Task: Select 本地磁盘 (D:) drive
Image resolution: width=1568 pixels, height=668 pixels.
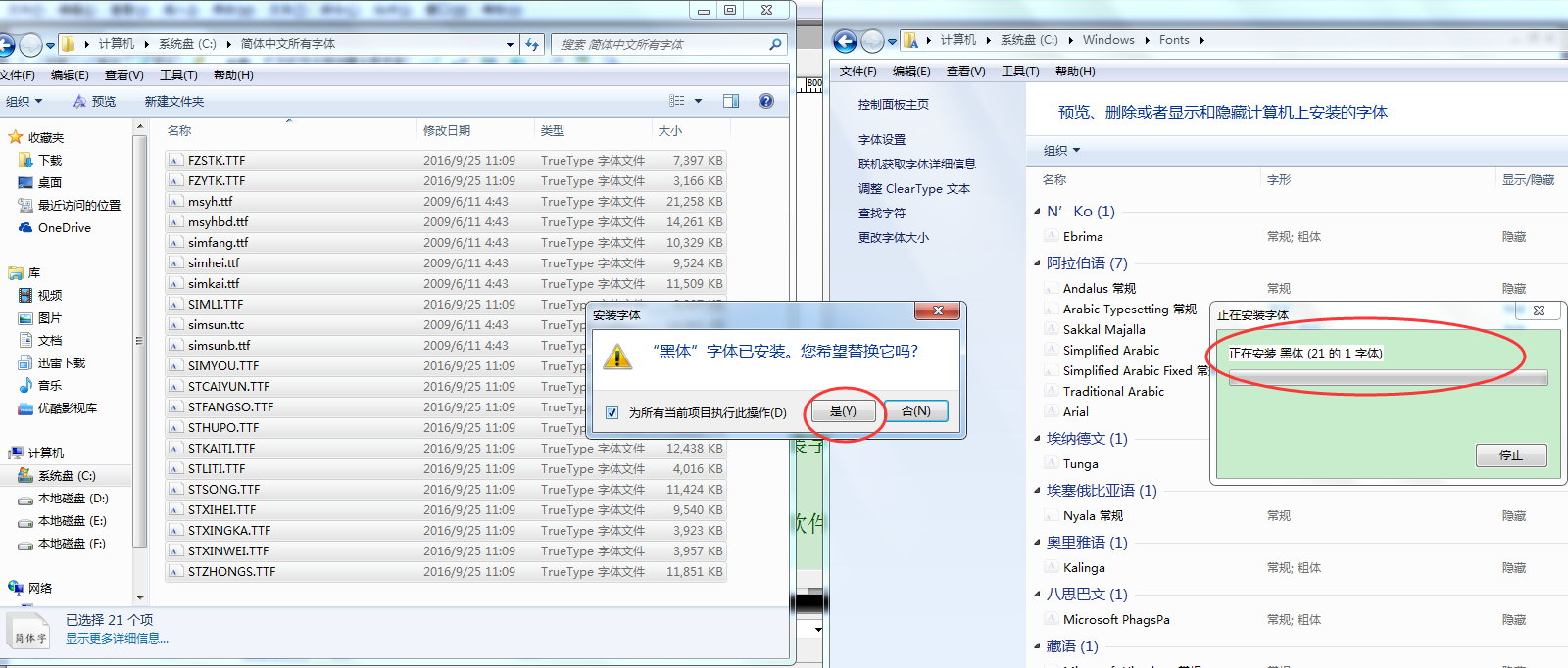Action: click(73, 499)
